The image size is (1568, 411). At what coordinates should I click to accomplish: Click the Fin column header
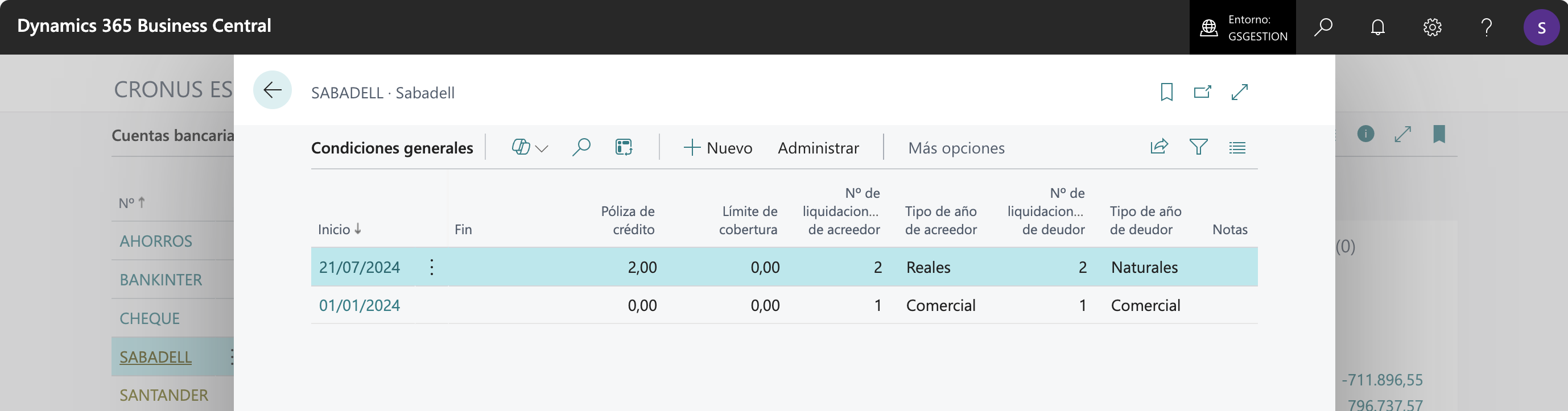click(463, 229)
